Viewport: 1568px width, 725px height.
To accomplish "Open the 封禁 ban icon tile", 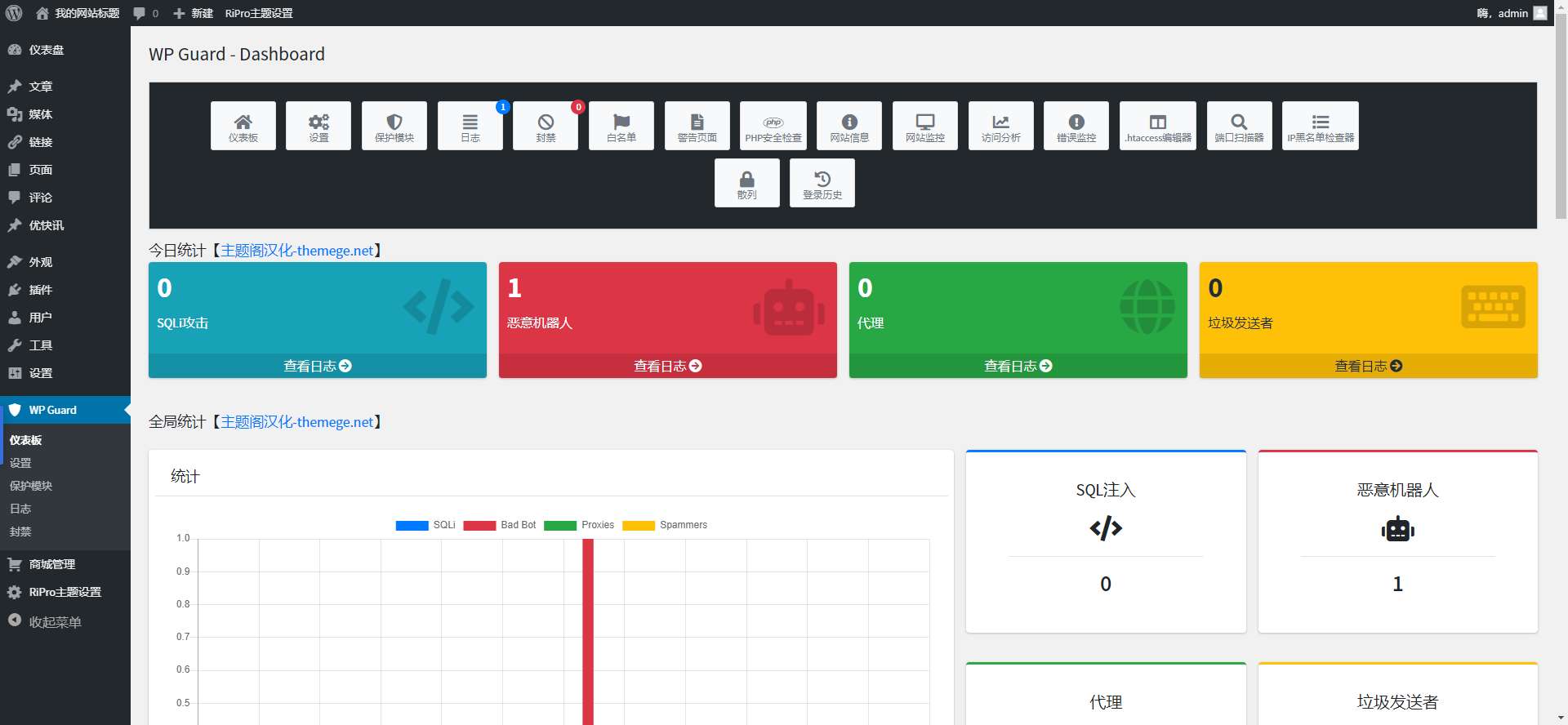I will (x=546, y=126).
